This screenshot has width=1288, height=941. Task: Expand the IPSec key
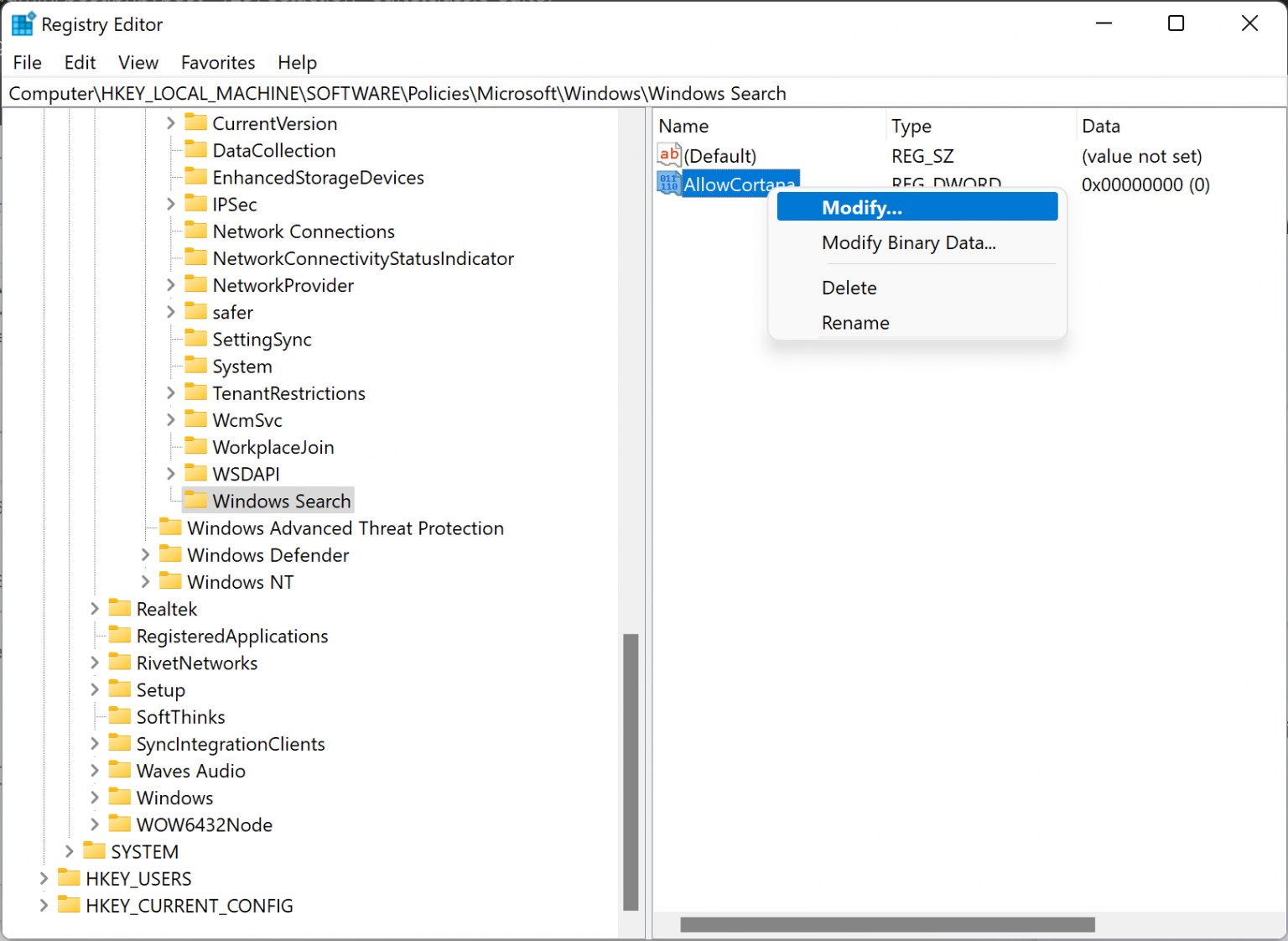click(171, 204)
